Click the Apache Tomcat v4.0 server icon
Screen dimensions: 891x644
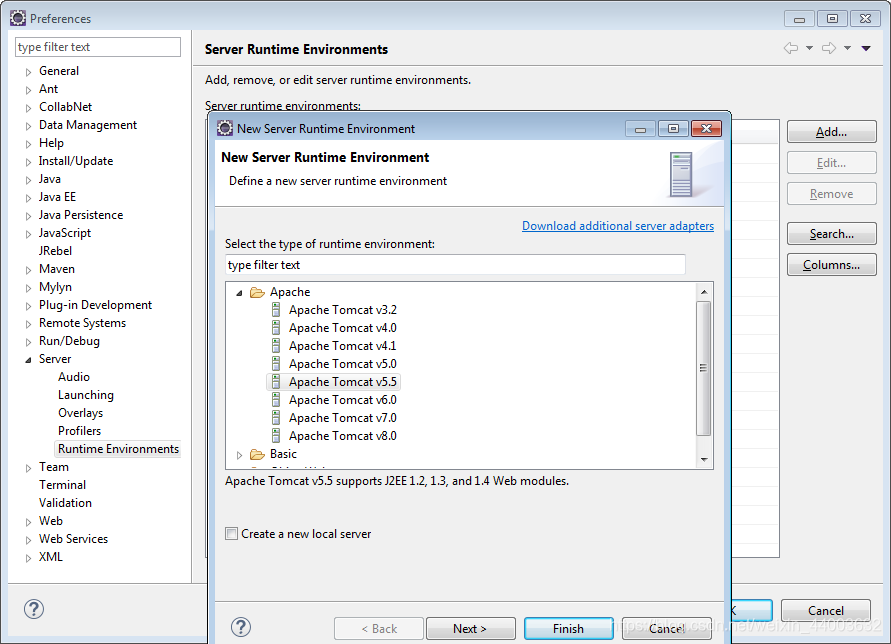[x=276, y=328]
